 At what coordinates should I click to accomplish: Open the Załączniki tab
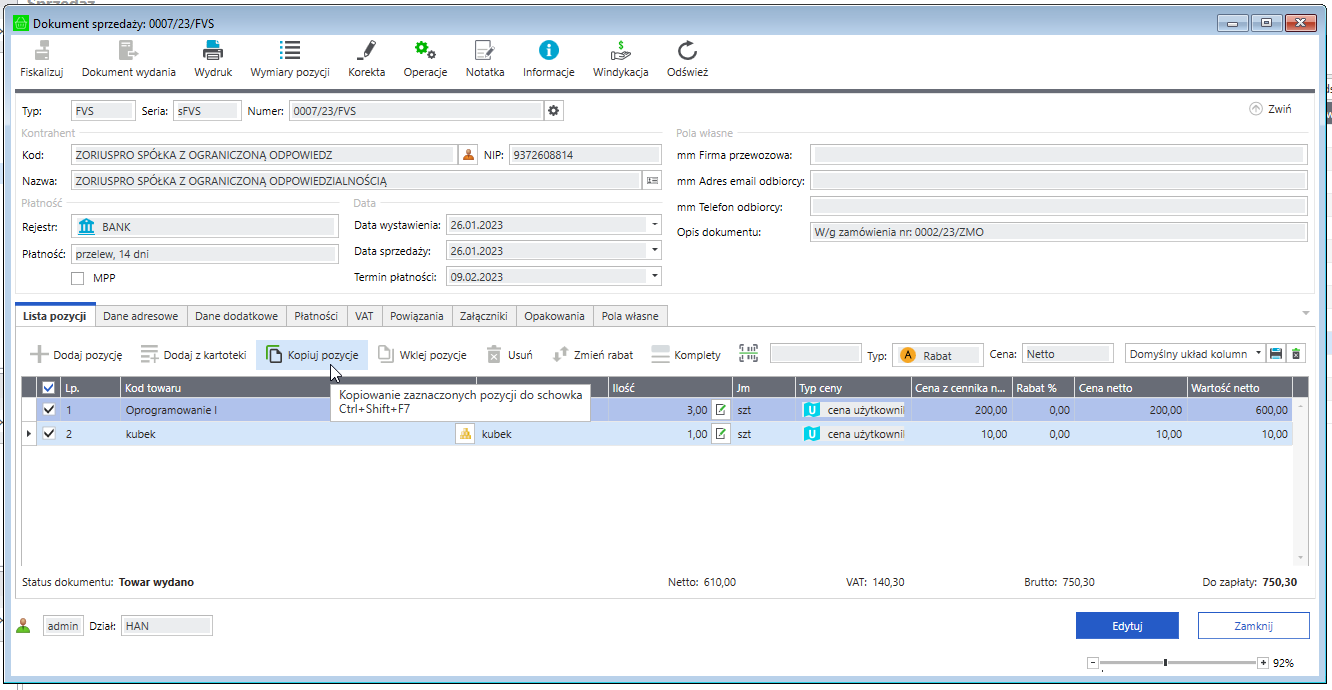coord(484,316)
